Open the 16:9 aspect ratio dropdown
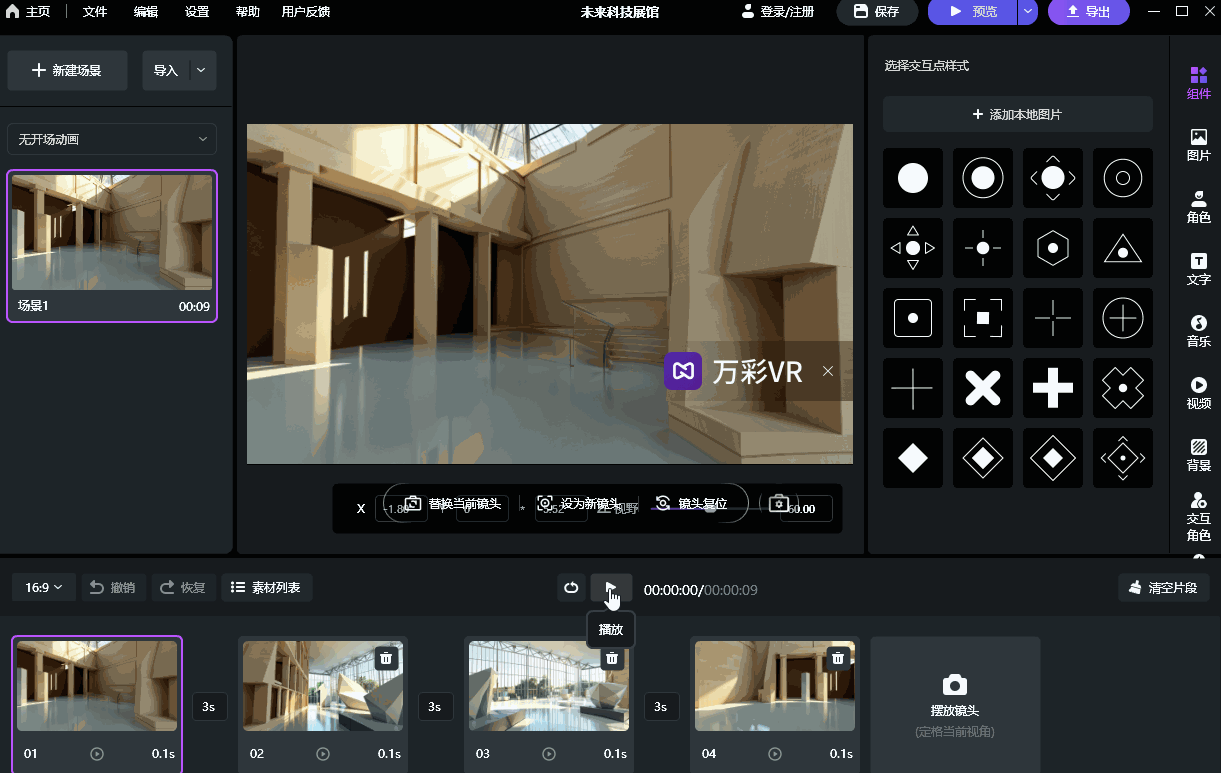Viewport: 1221px width, 773px height. (42, 587)
